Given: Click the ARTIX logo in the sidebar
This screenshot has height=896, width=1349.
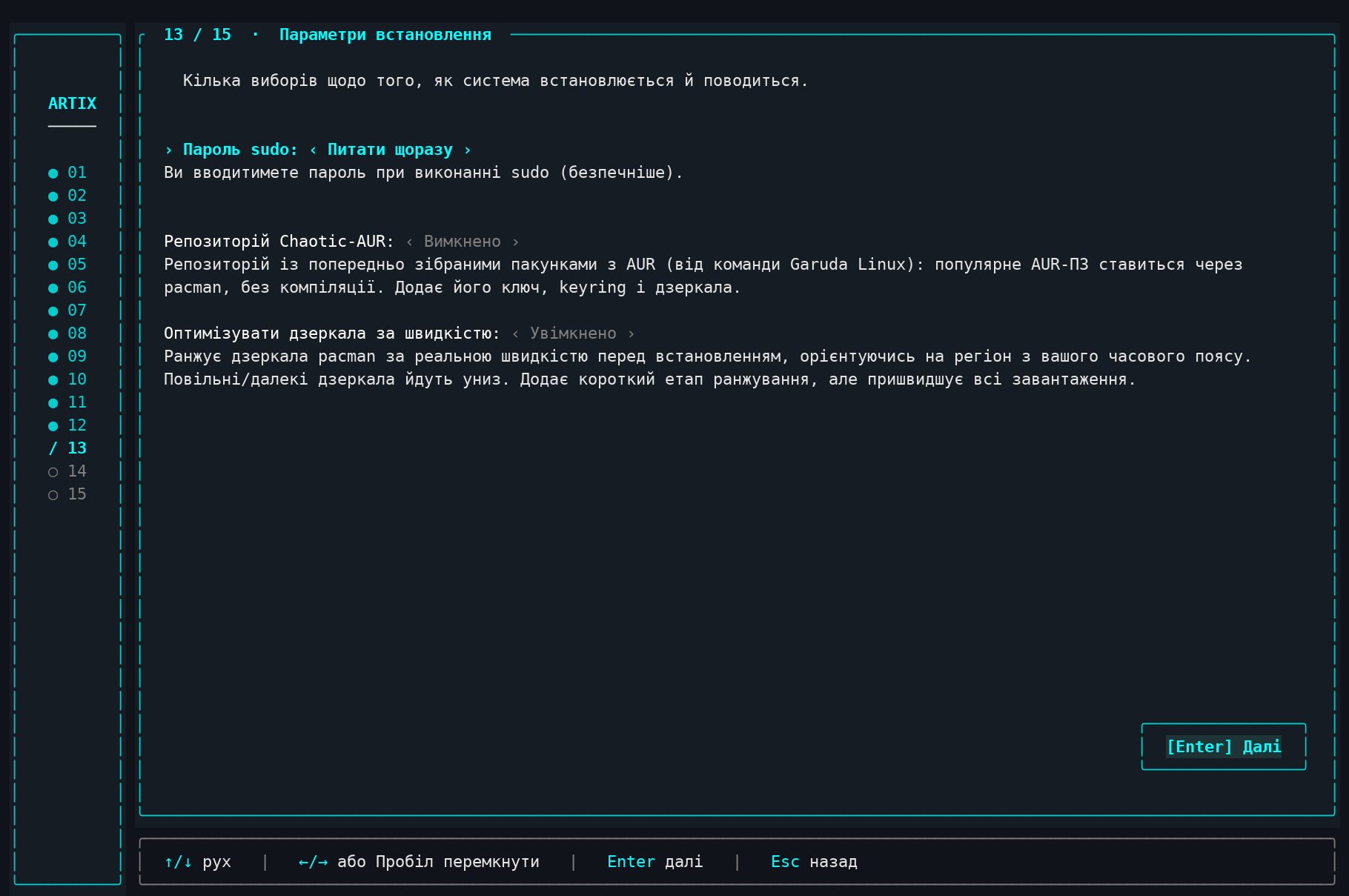Looking at the screenshot, I should point(72,104).
